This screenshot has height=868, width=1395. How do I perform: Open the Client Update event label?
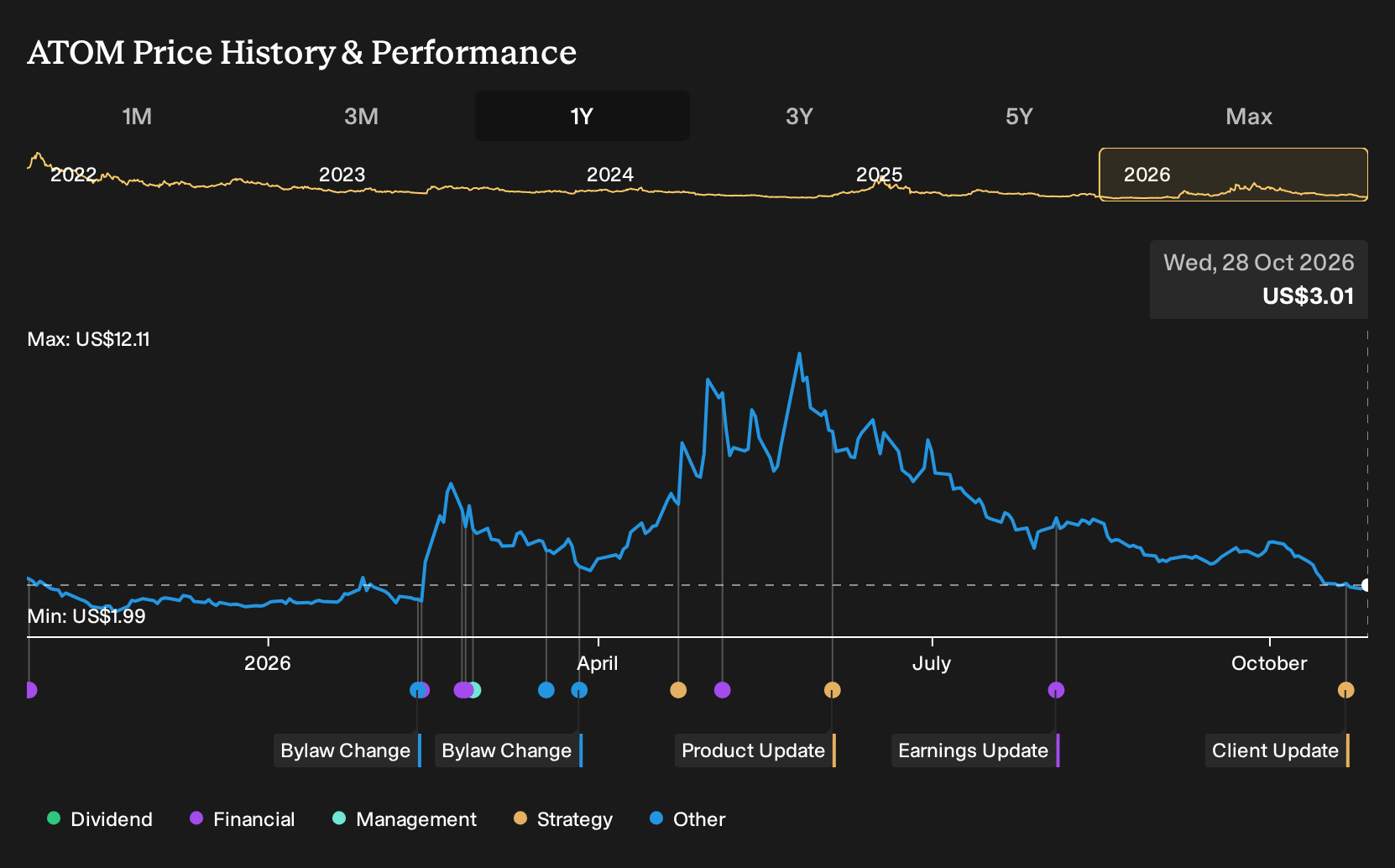click(1277, 750)
